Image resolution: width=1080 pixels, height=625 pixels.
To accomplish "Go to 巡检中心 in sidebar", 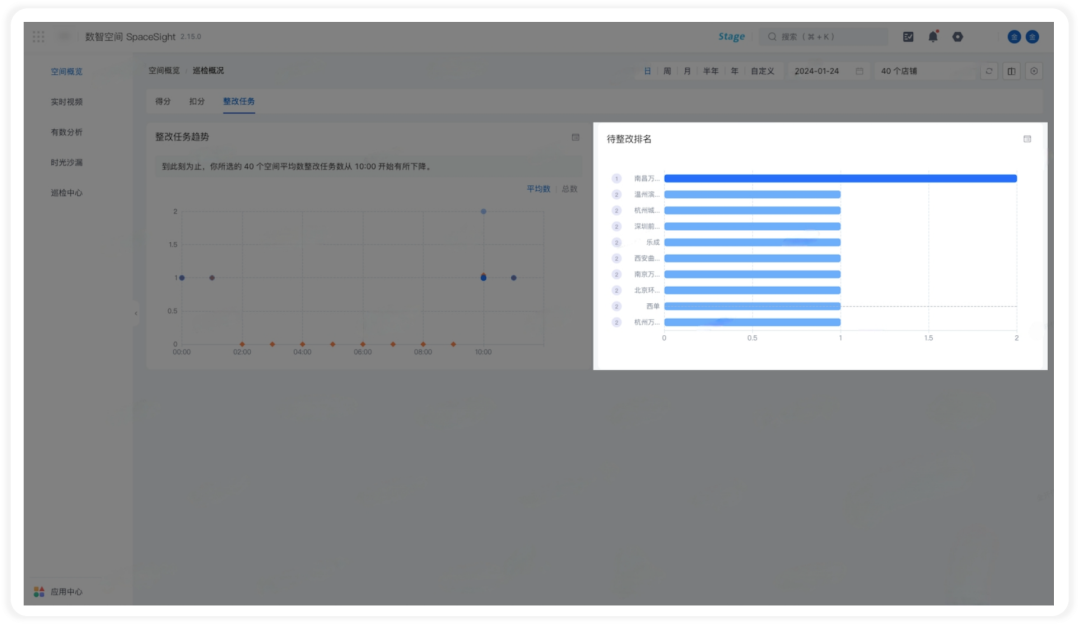I will click(x=66, y=193).
